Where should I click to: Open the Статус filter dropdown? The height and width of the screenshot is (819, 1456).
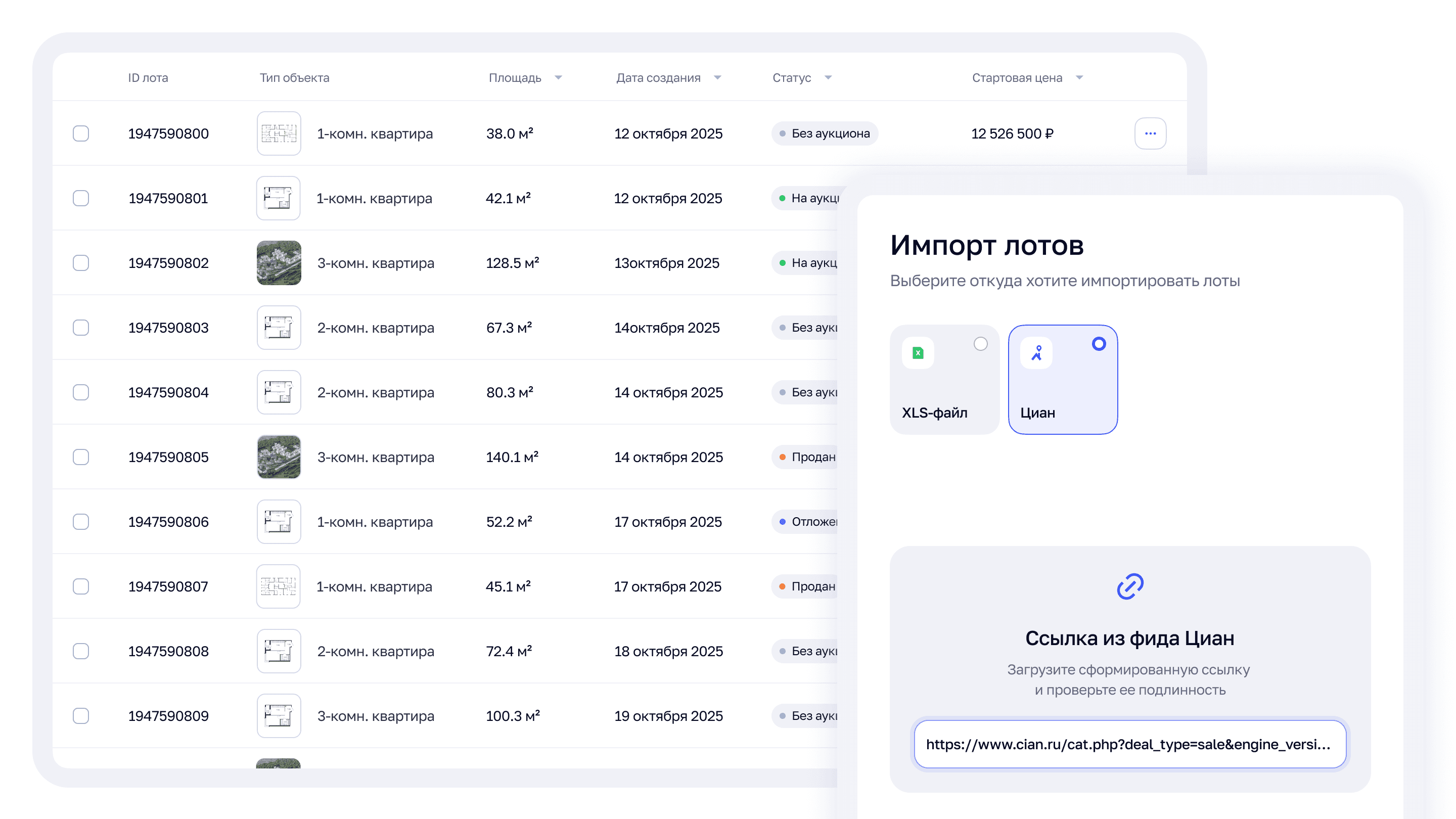pos(828,77)
